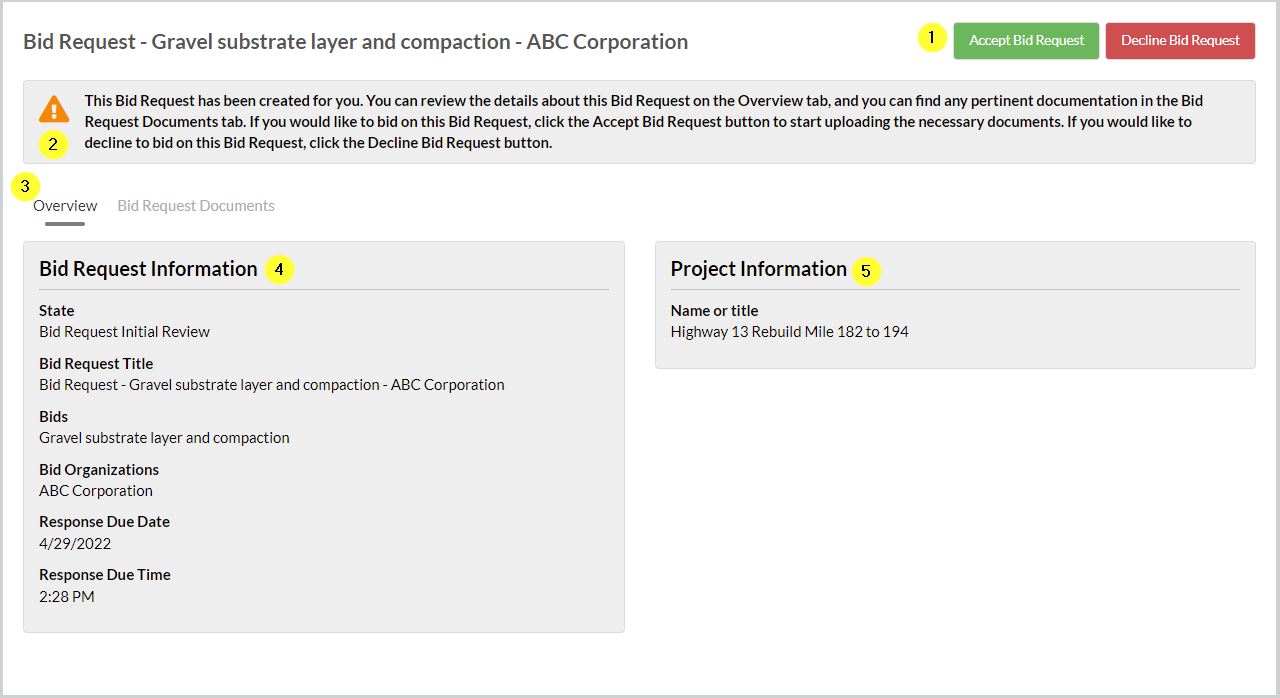Click the warning alert triangle icon

point(55,109)
